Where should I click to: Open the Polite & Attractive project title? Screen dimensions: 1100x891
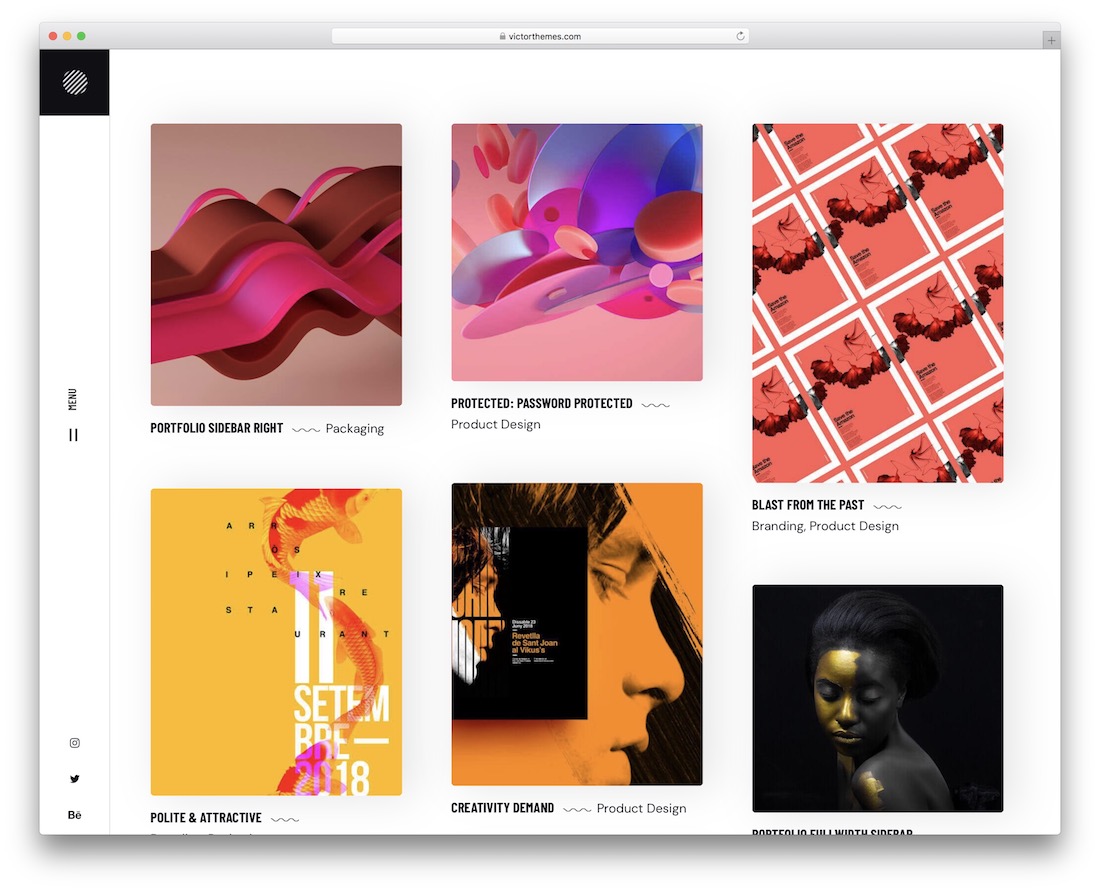[206, 818]
